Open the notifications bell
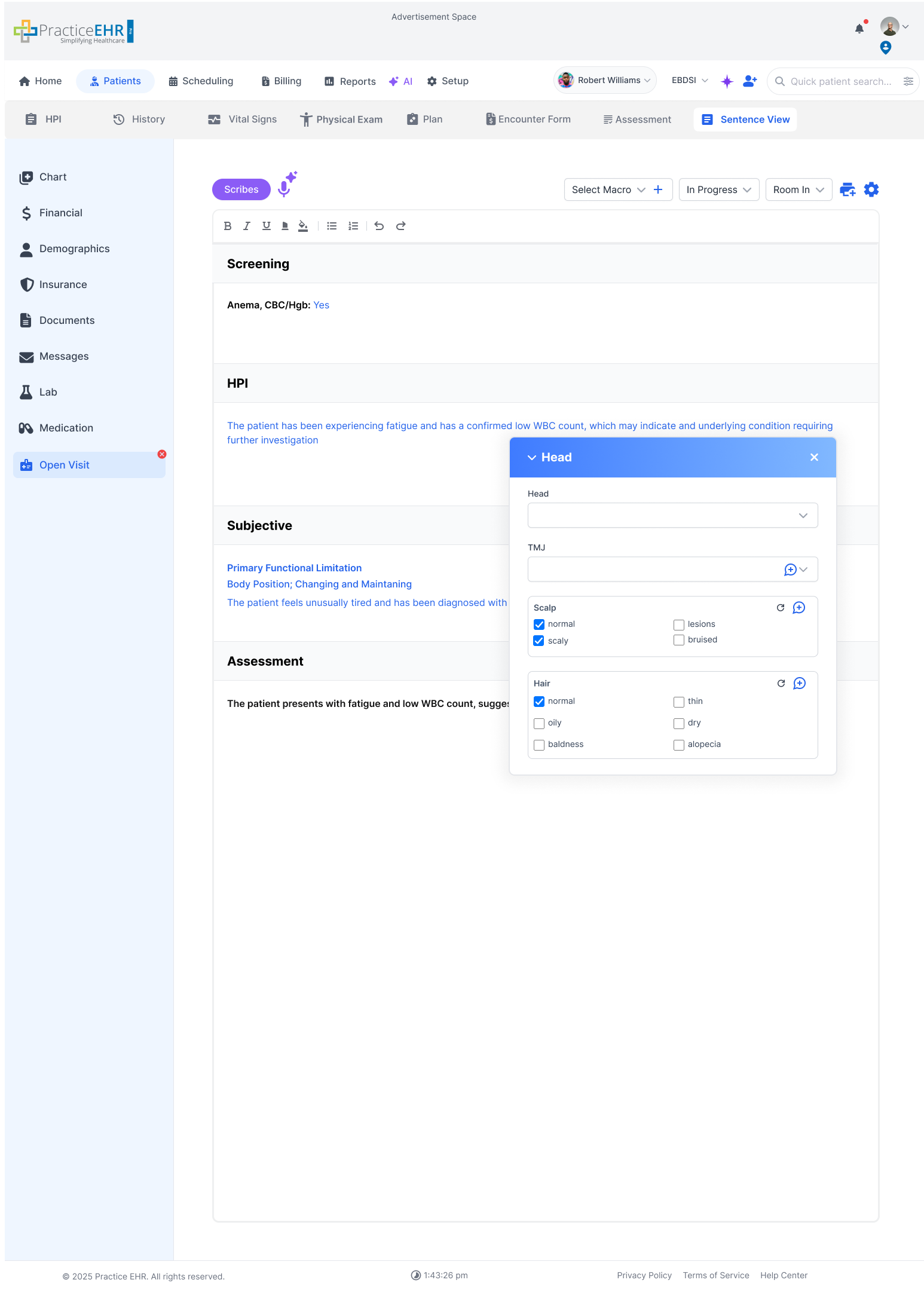The height and width of the screenshot is (1292, 924). tap(859, 29)
